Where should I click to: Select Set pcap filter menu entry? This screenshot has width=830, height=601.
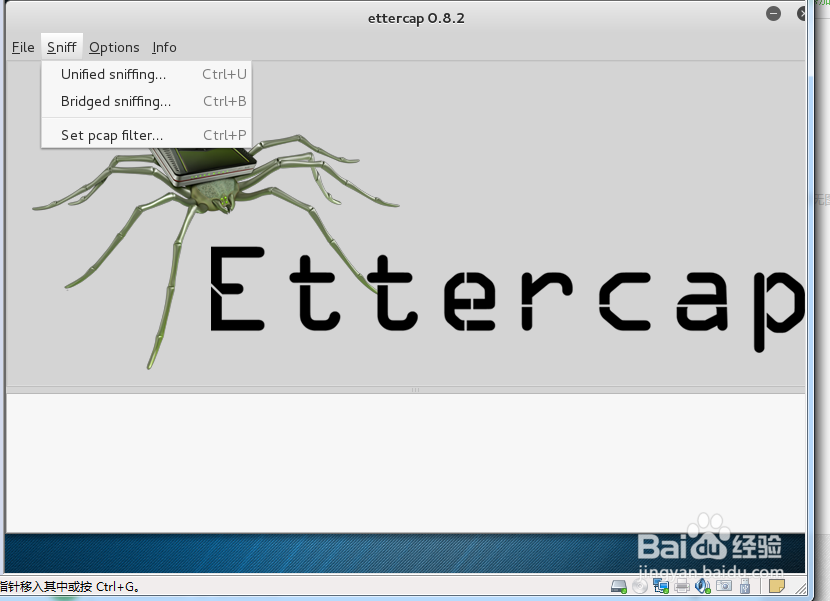point(147,136)
